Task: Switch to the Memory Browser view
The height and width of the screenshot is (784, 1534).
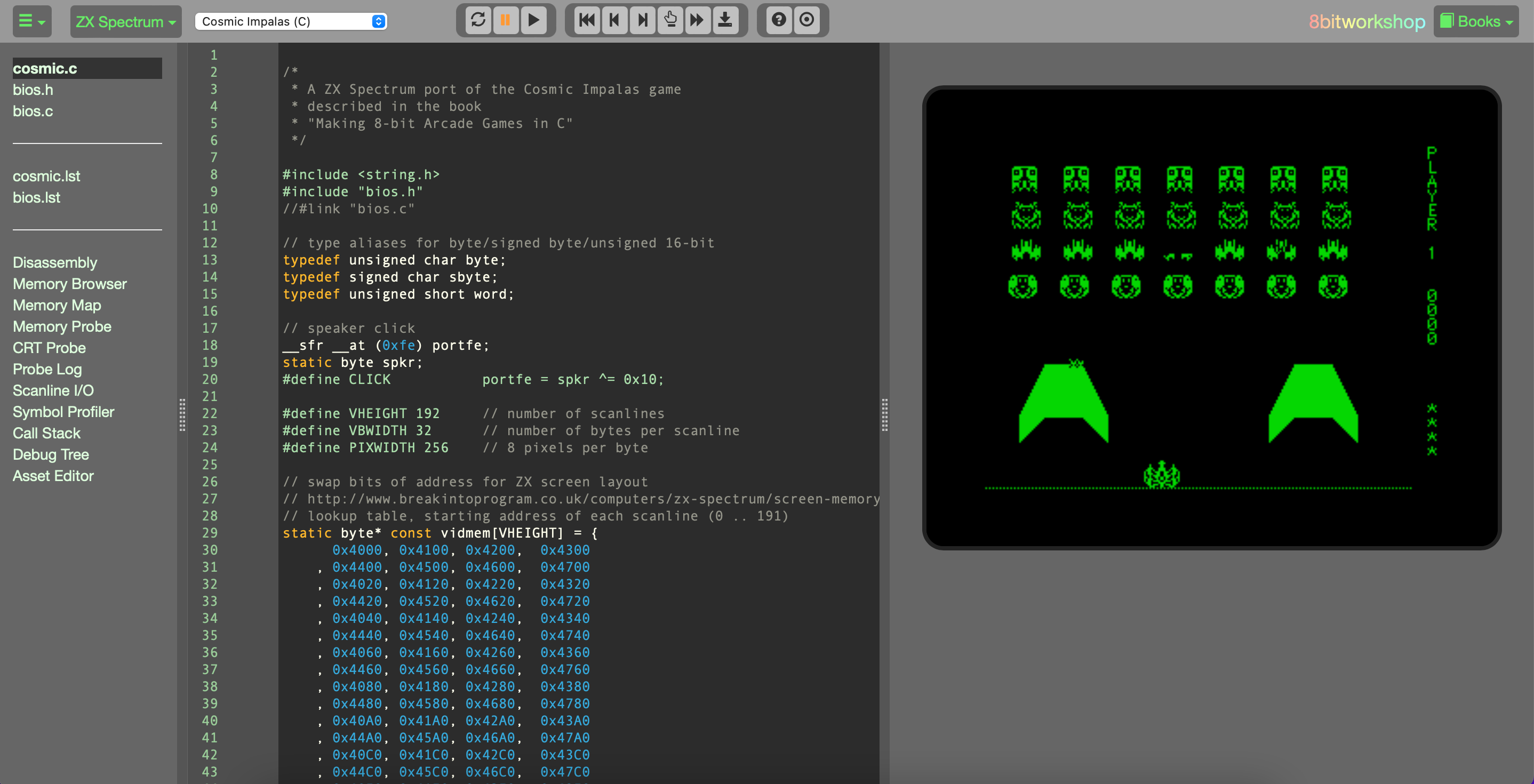Action: 70,284
